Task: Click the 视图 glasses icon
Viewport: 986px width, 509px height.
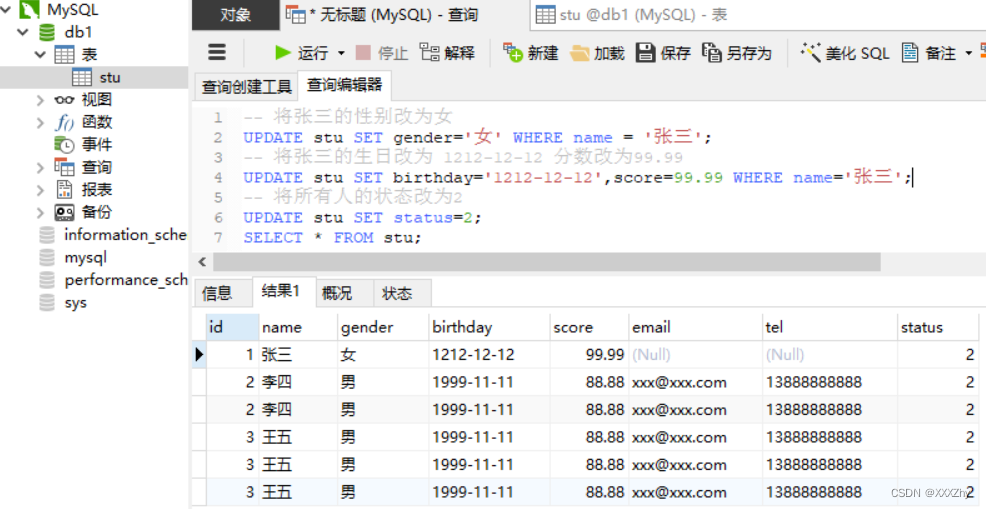Action: [x=64, y=100]
